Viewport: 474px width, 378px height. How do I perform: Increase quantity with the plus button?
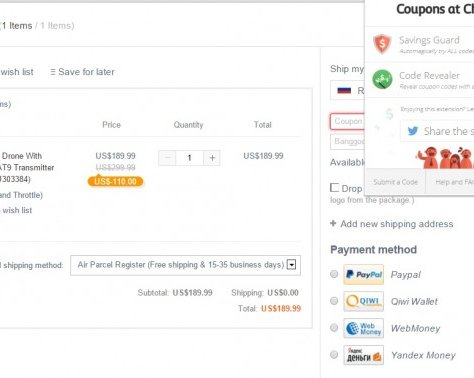[x=212, y=158]
